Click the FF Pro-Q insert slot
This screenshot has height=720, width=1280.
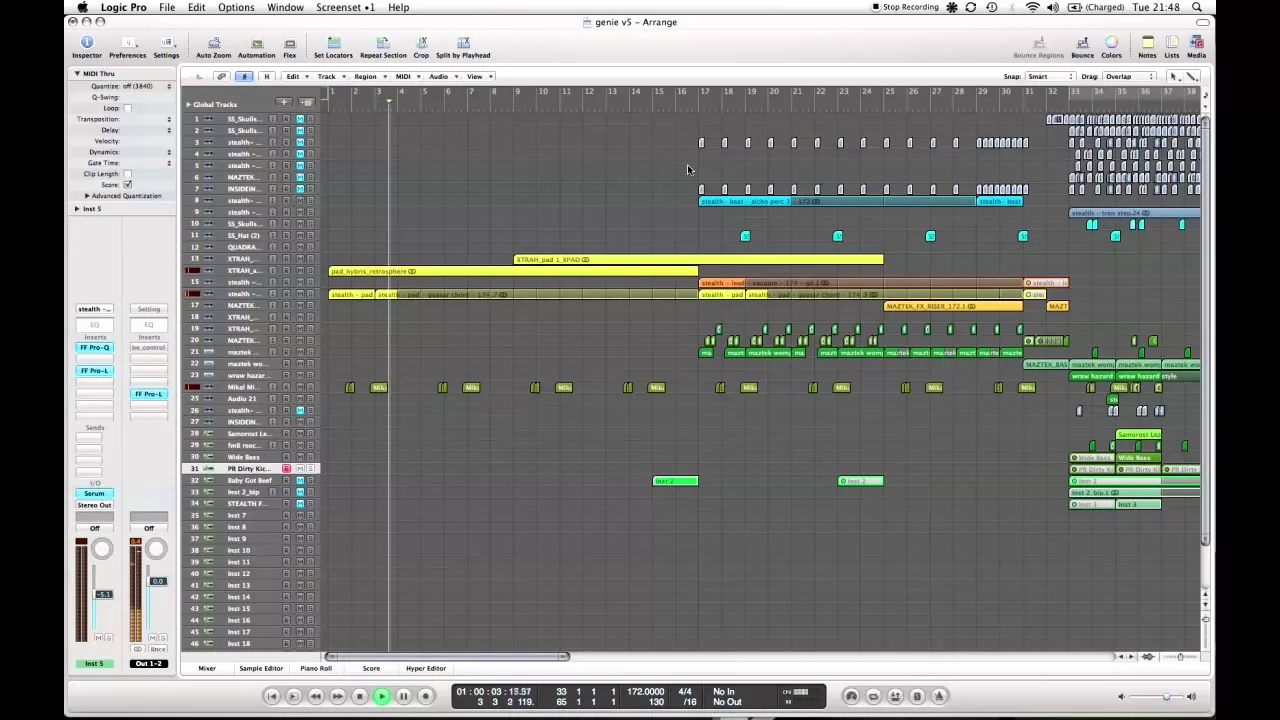coord(94,347)
